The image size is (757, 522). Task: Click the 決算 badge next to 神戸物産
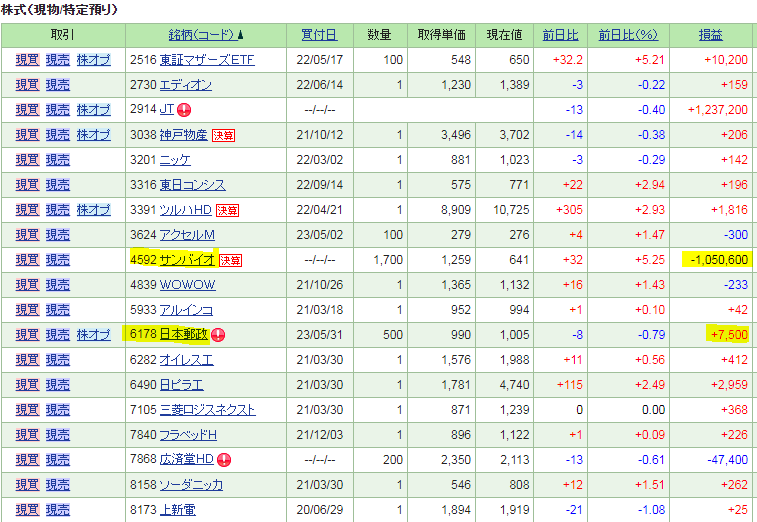(224, 135)
